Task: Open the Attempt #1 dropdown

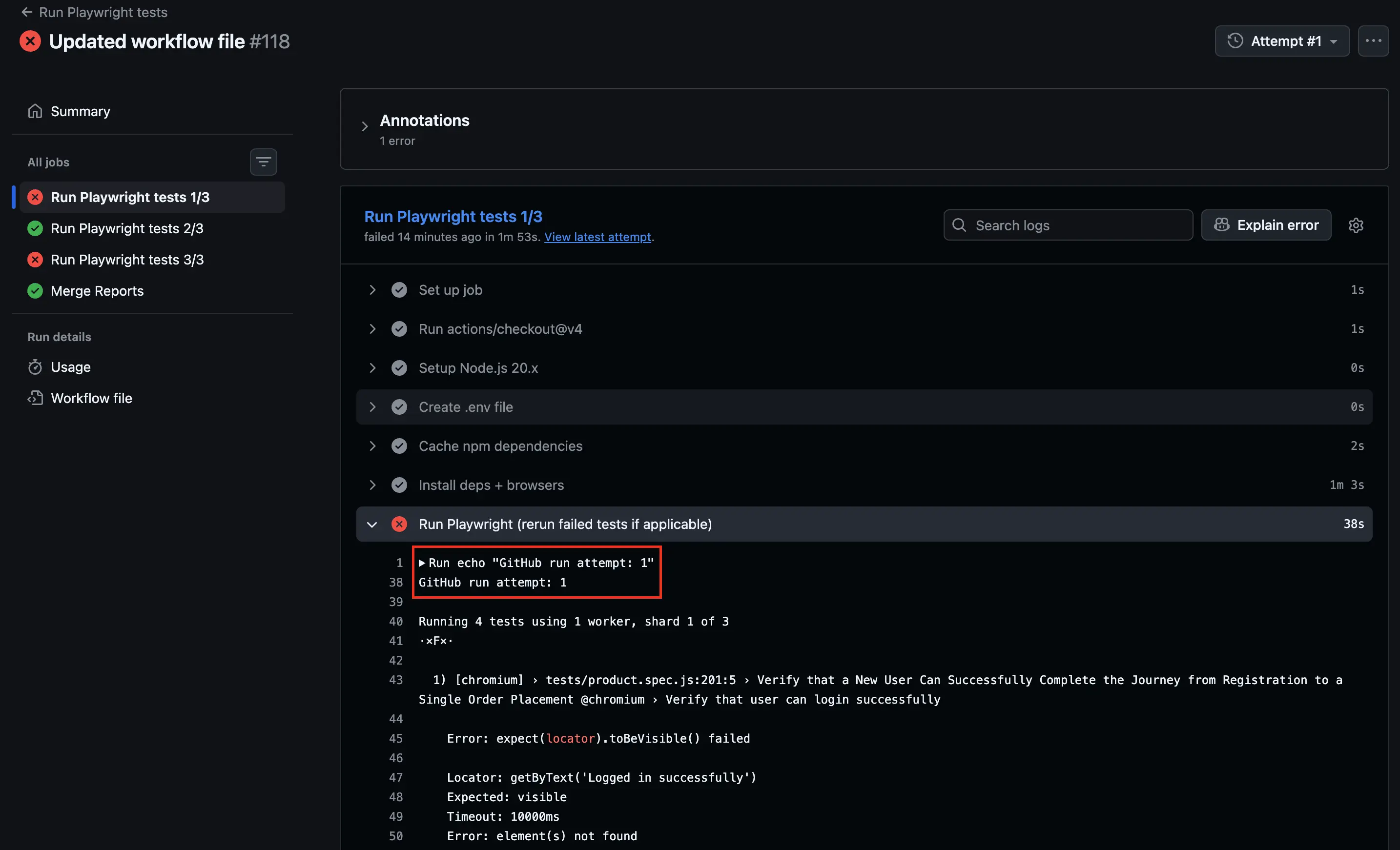Action: (1282, 41)
